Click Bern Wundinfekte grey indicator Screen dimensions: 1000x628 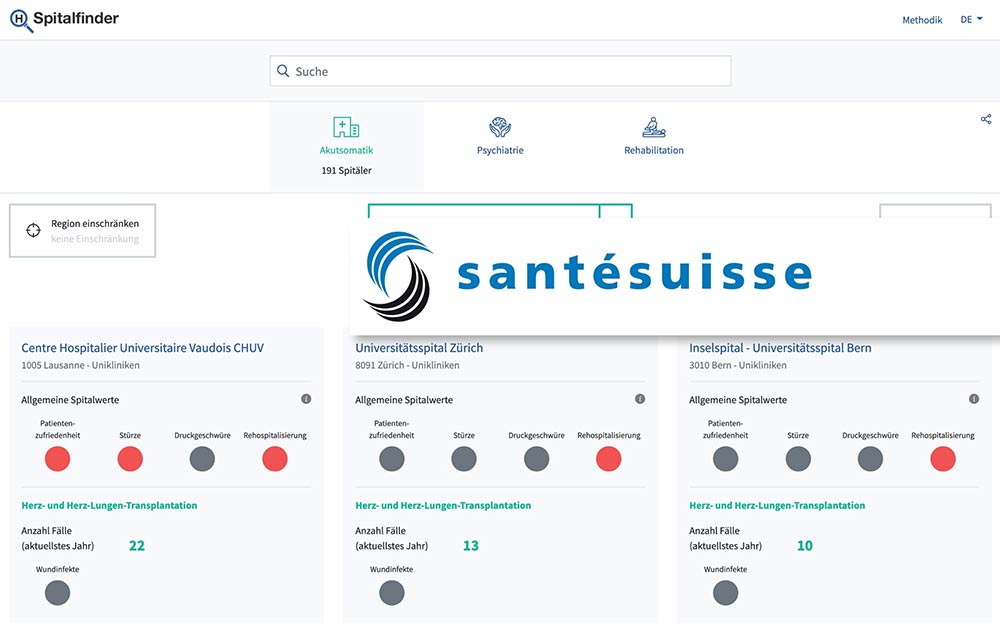[725, 593]
